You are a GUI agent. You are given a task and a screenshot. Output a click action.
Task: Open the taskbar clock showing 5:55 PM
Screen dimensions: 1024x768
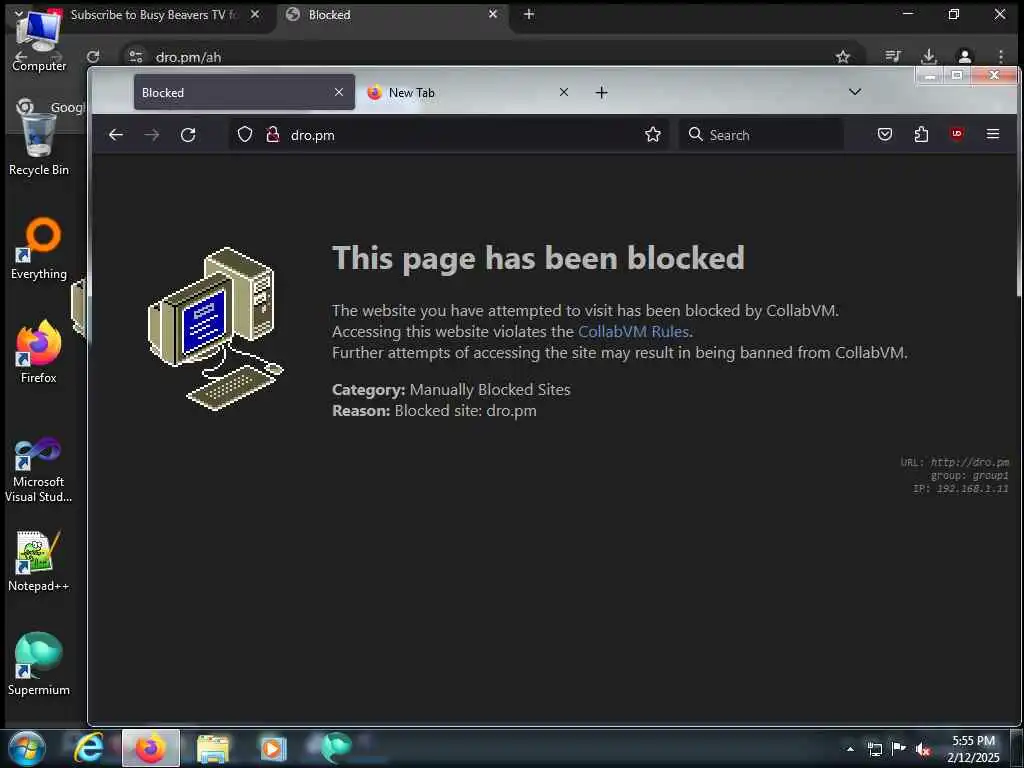pyautogui.click(x=973, y=749)
